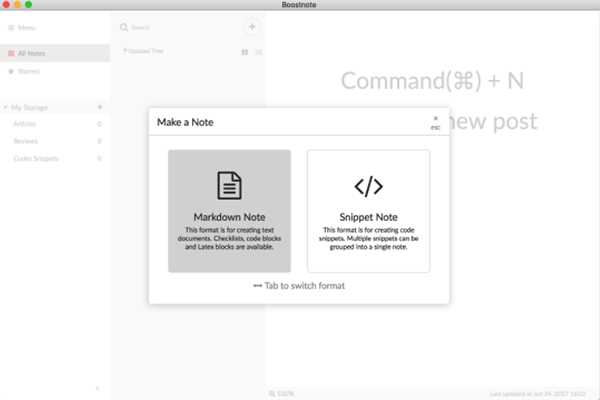Click the code brackets icon in Snippet Note
Viewport: 600px width, 400px height.
click(x=368, y=186)
